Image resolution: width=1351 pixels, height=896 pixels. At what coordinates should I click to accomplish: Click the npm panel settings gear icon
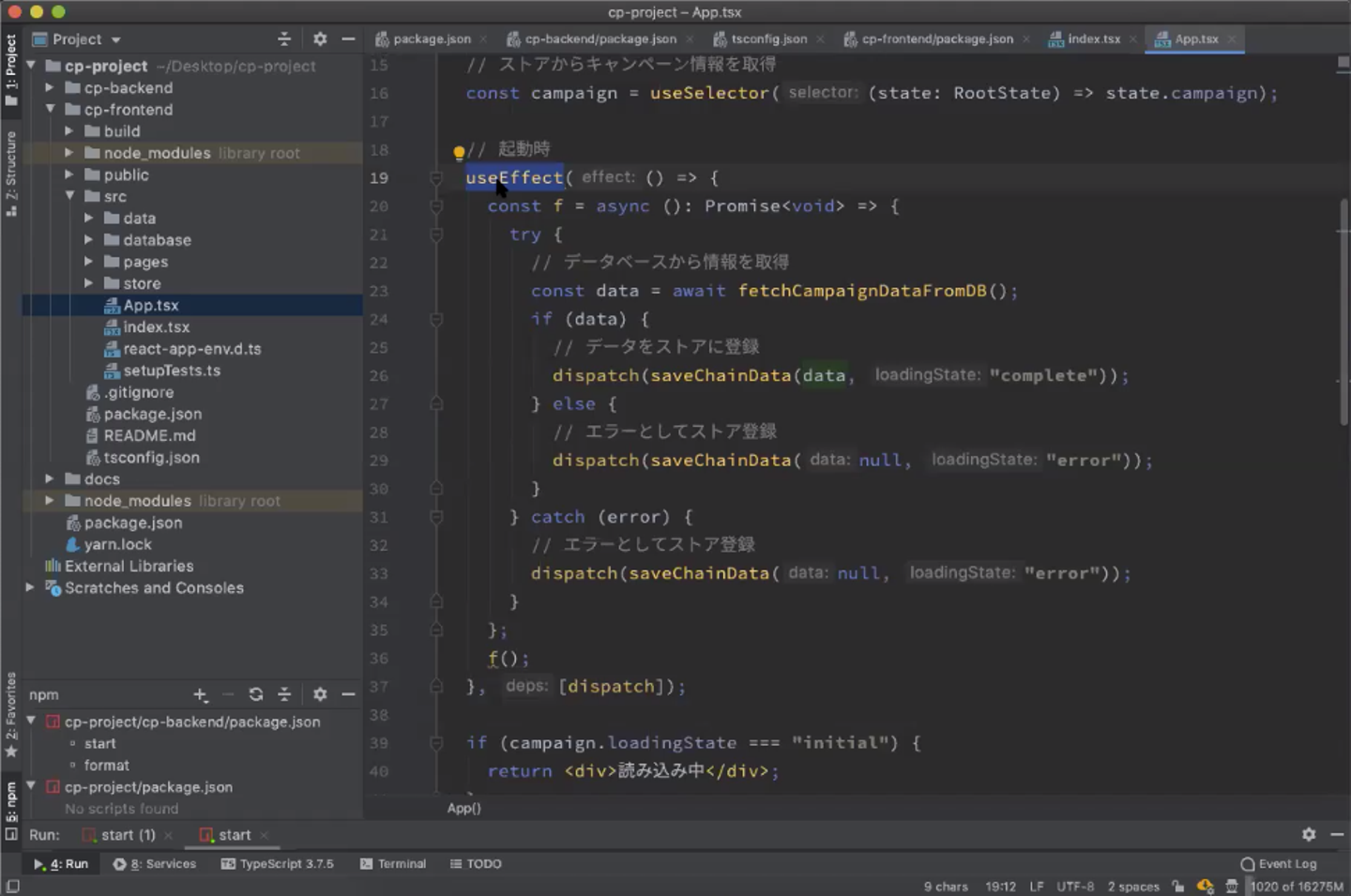(320, 694)
